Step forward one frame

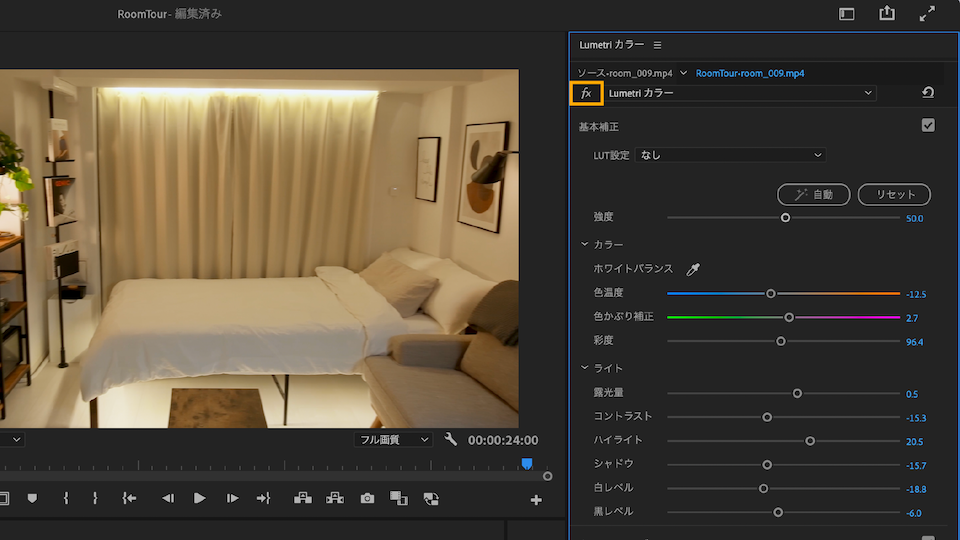tap(232, 498)
